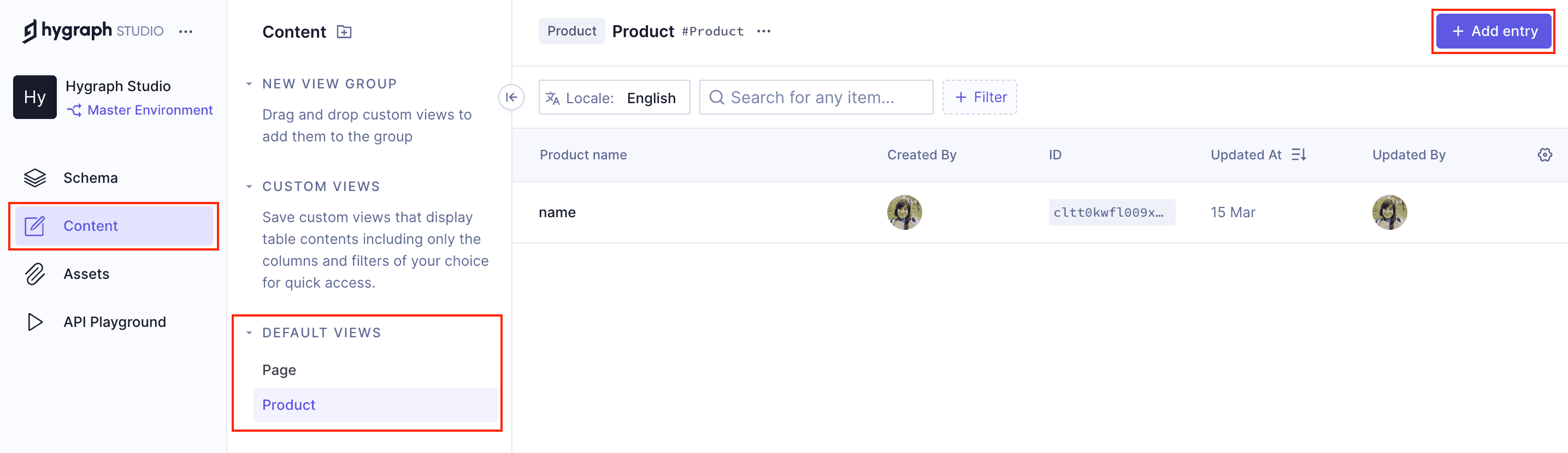
Task: Collapse the content views sidebar
Action: pyautogui.click(x=512, y=97)
